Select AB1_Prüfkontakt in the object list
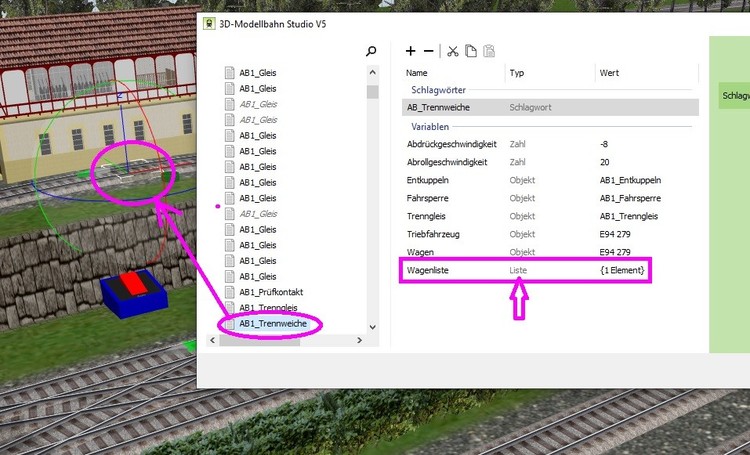 coord(271,292)
